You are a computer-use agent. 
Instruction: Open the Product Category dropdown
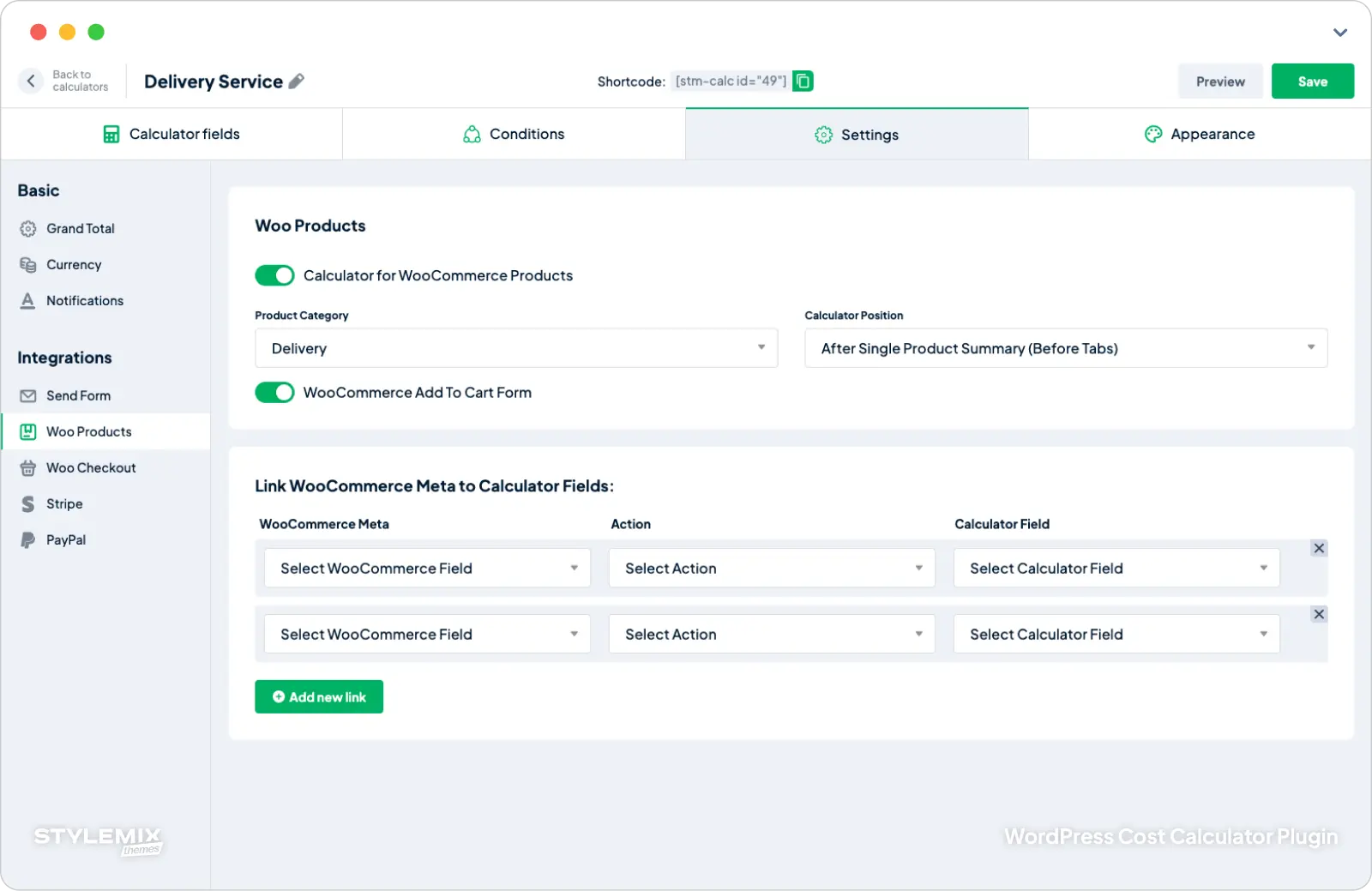(x=515, y=348)
